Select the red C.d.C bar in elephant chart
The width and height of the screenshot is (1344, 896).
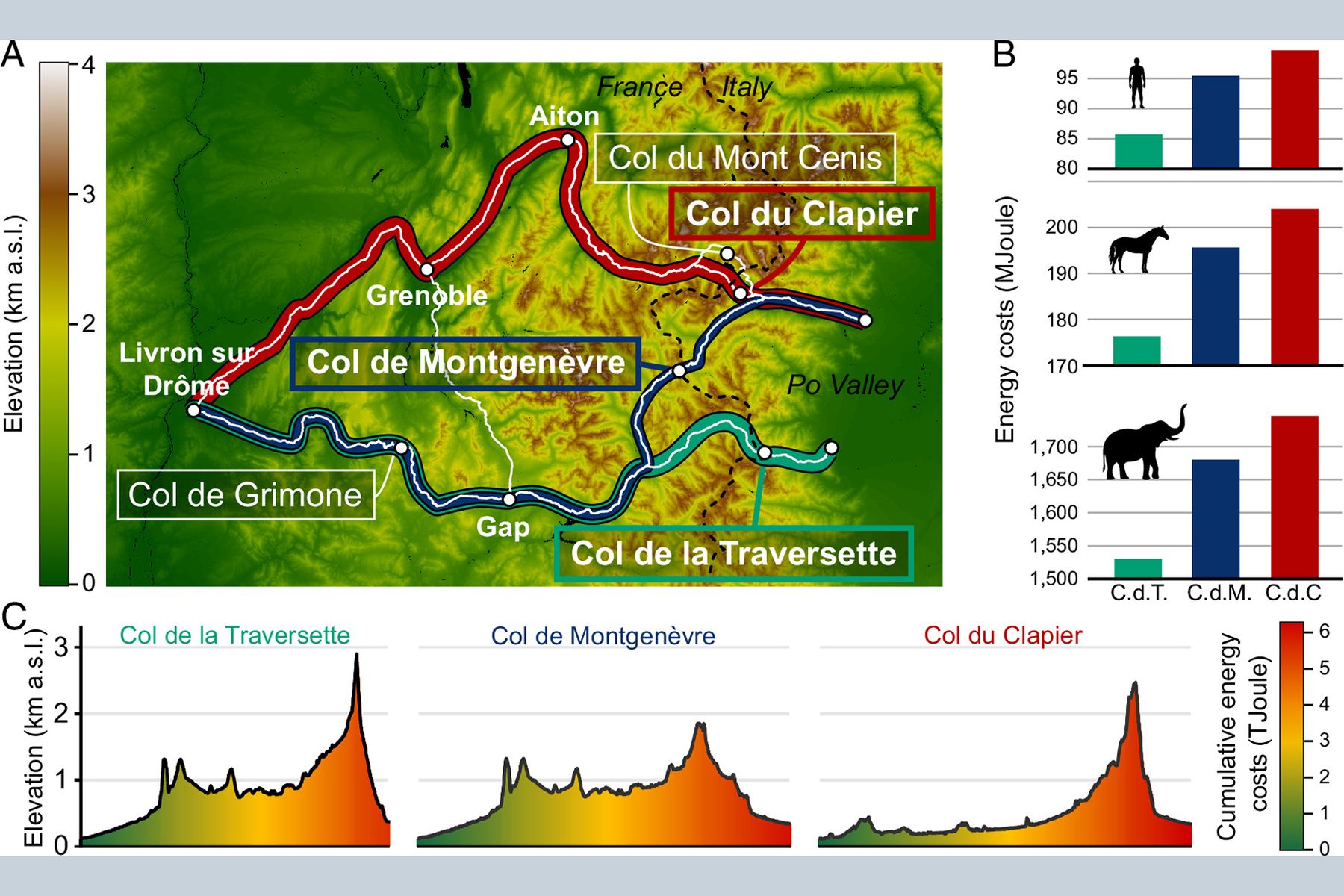(x=1295, y=497)
